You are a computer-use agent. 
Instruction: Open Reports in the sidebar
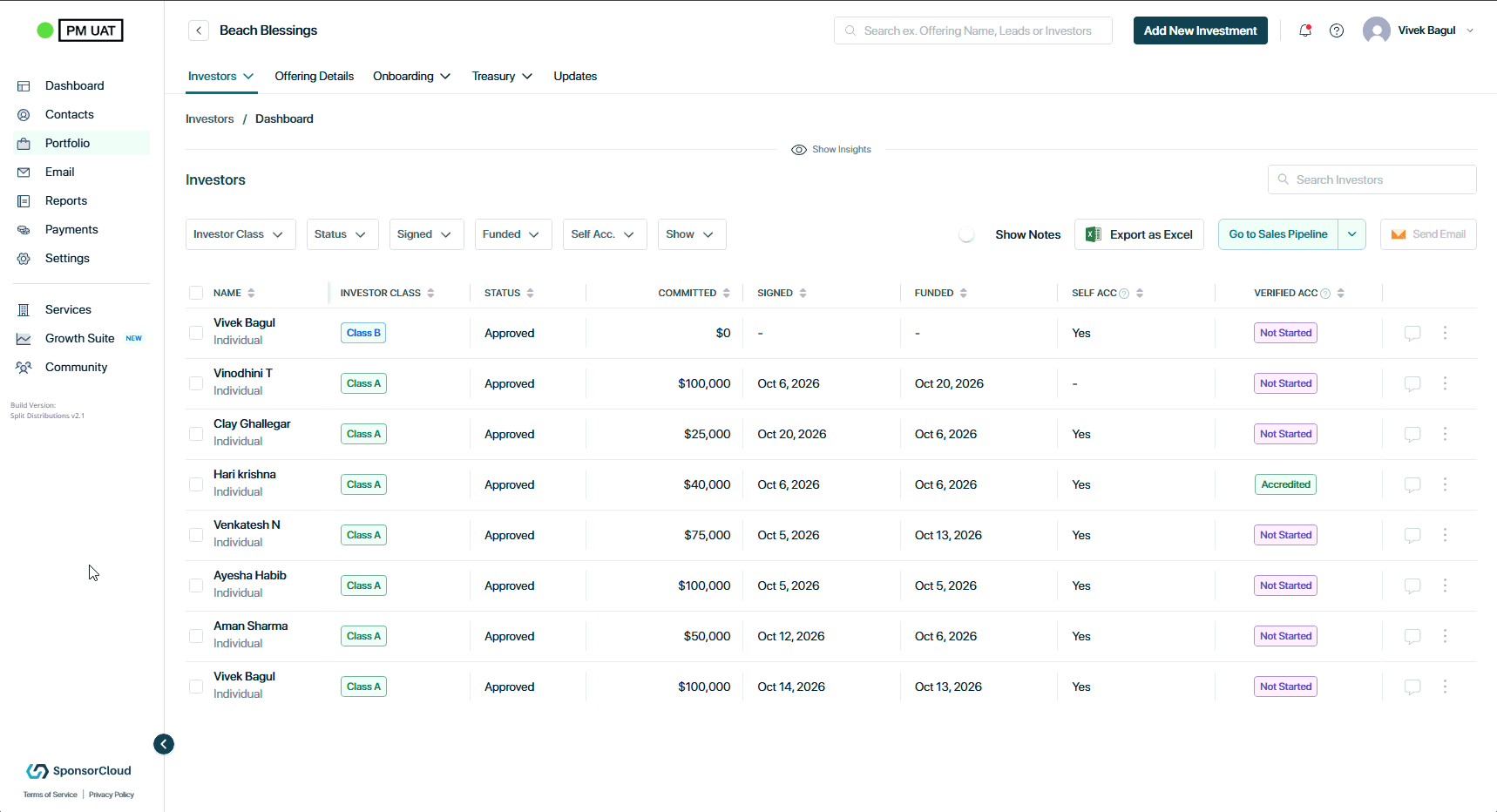click(66, 201)
